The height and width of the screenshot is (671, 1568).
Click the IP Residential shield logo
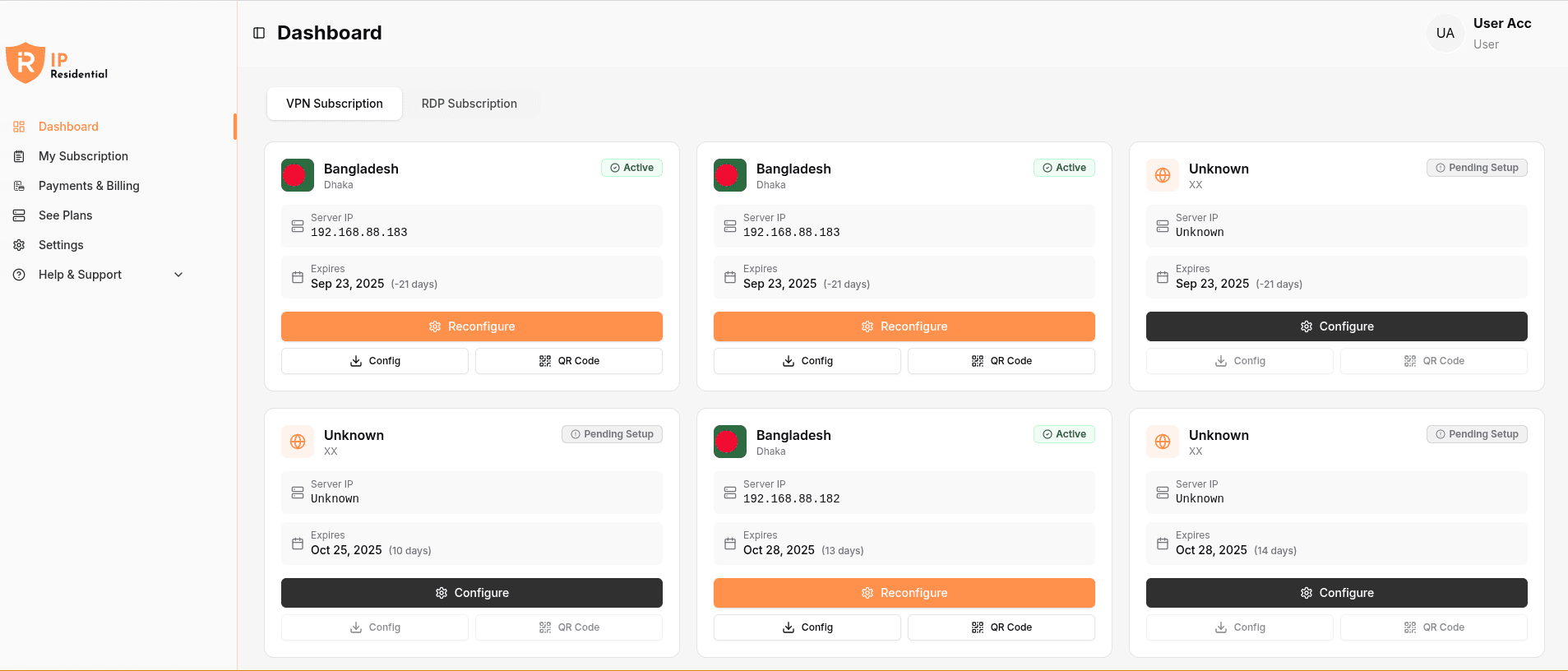25,62
